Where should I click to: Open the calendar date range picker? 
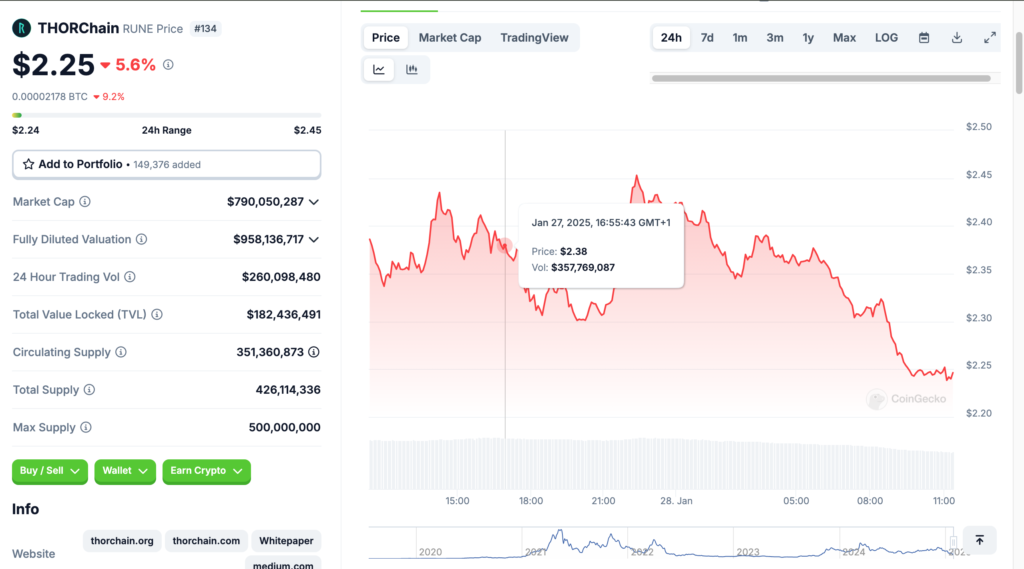924,38
